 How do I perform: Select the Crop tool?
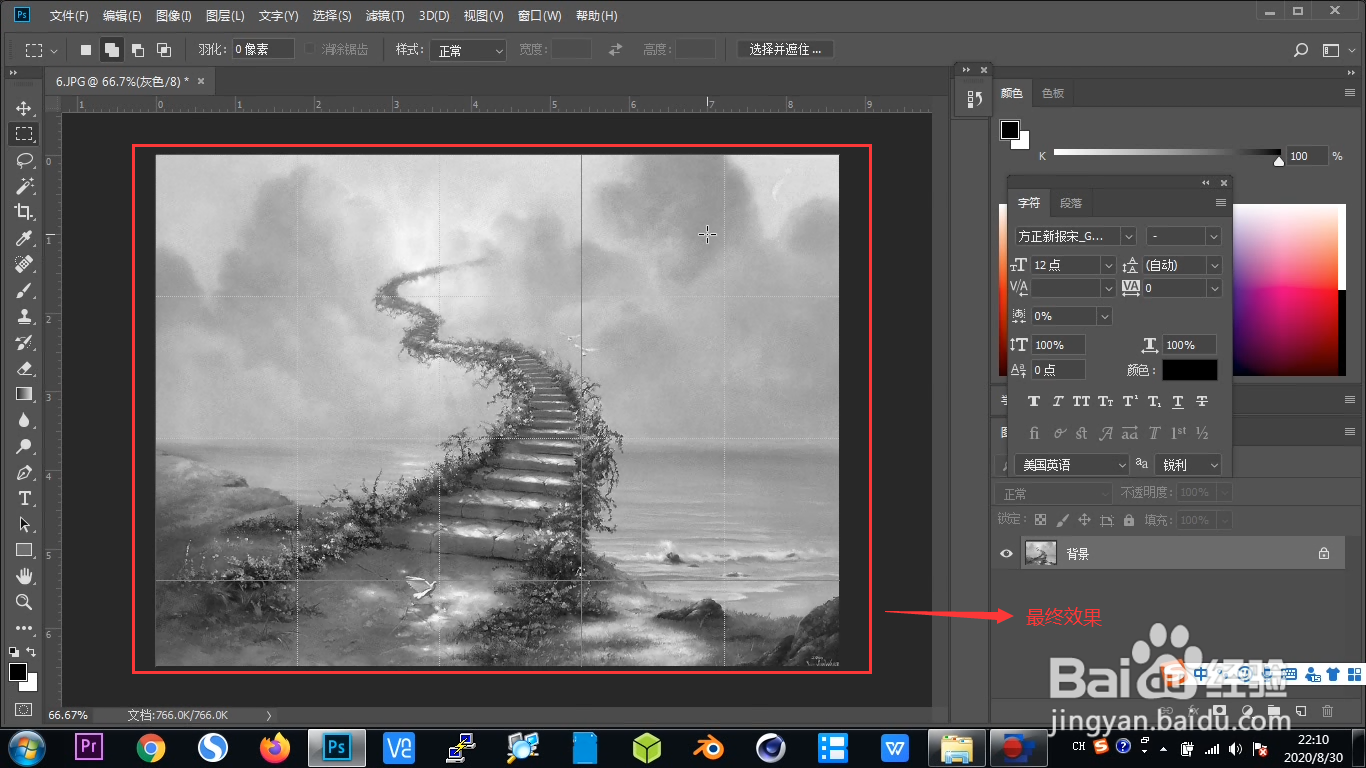[x=24, y=212]
